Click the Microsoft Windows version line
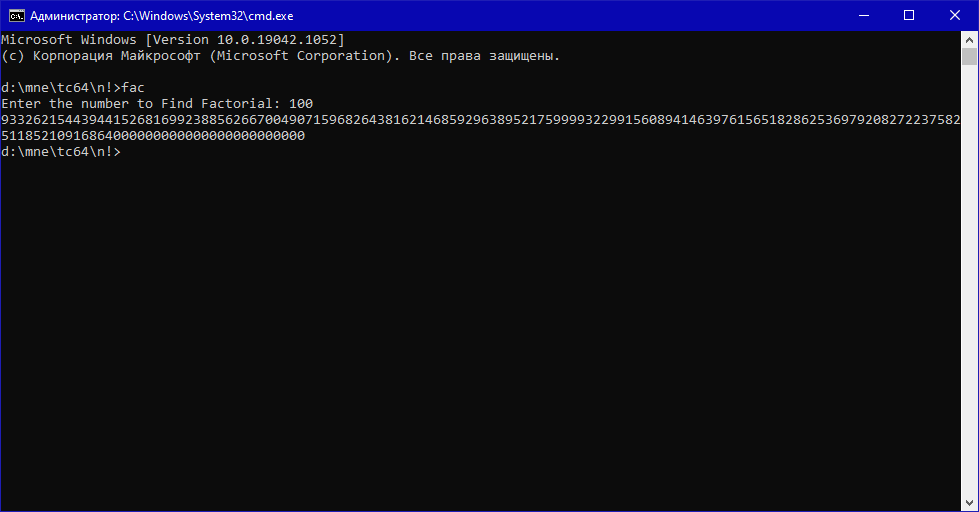Image resolution: width=979 pixels, height=512 pixels. pyautogui.click(x=173, y=40)
